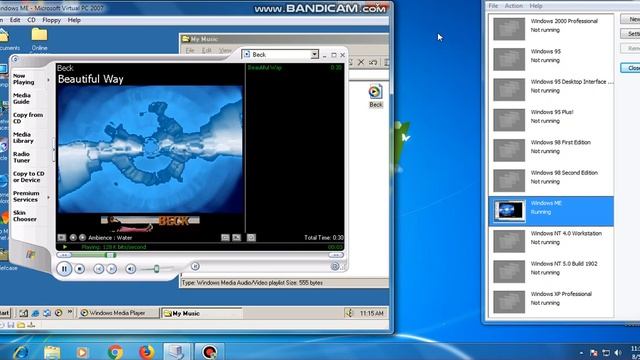Open Now Playing in Media Player

(23, 79)
